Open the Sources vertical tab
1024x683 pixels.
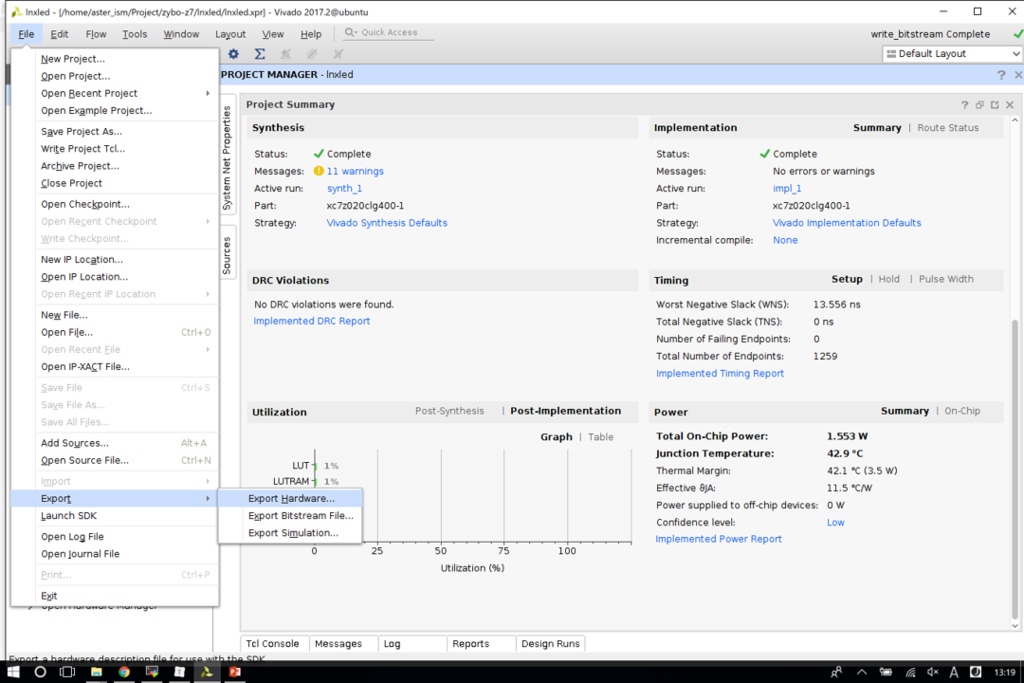[227, 255]
